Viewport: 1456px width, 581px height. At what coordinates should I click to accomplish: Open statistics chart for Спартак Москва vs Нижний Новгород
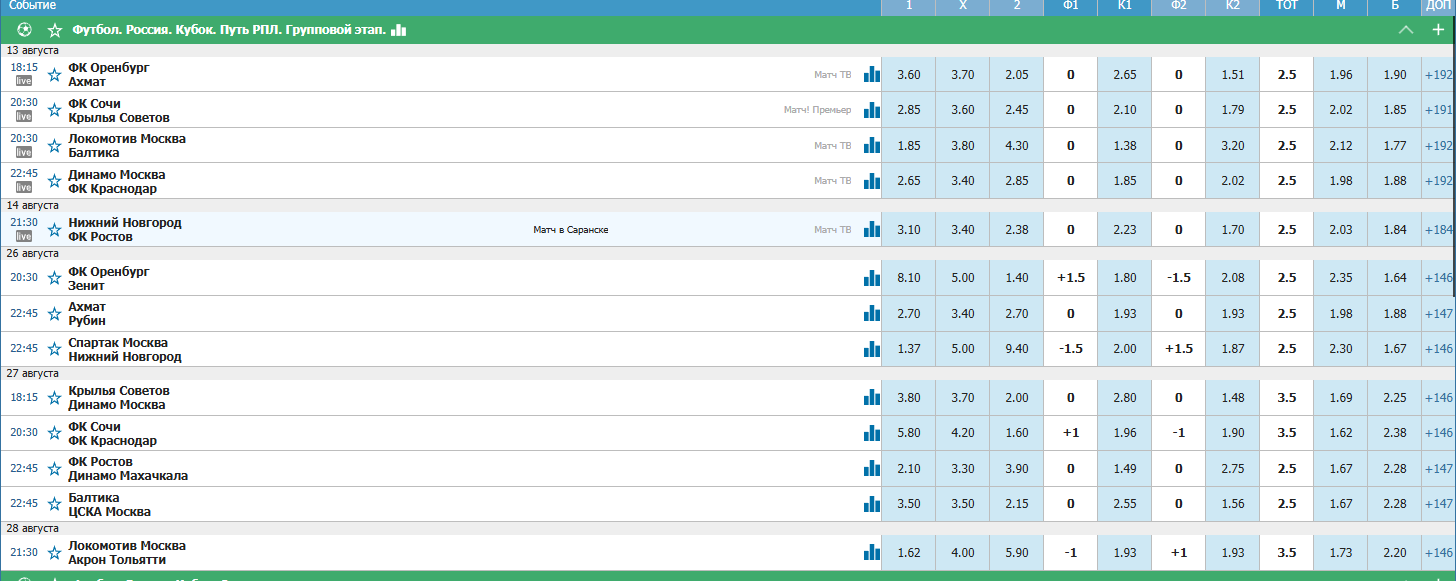872,349
